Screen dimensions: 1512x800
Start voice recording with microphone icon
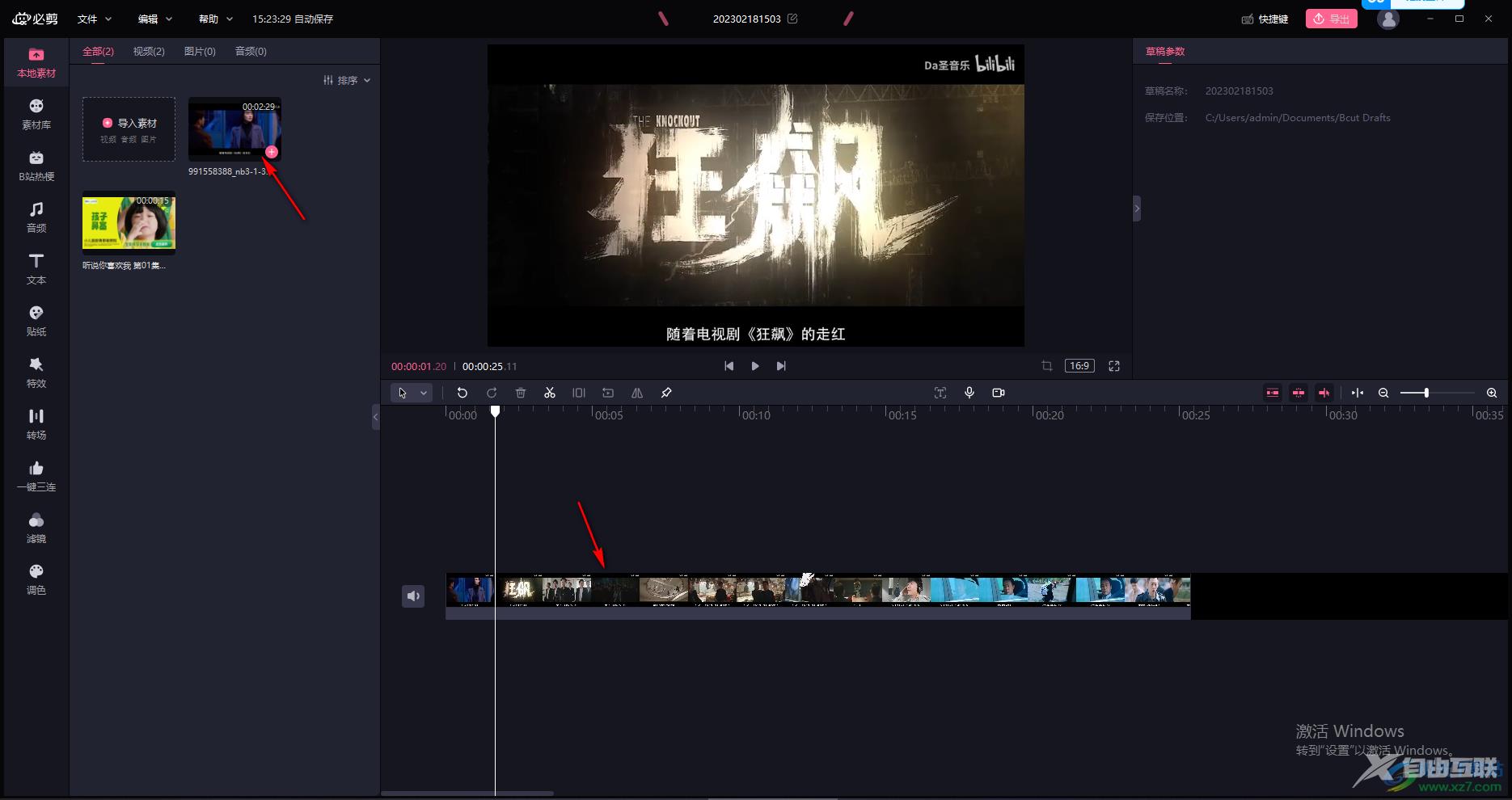pyautogui.click(x=969, y=393)
